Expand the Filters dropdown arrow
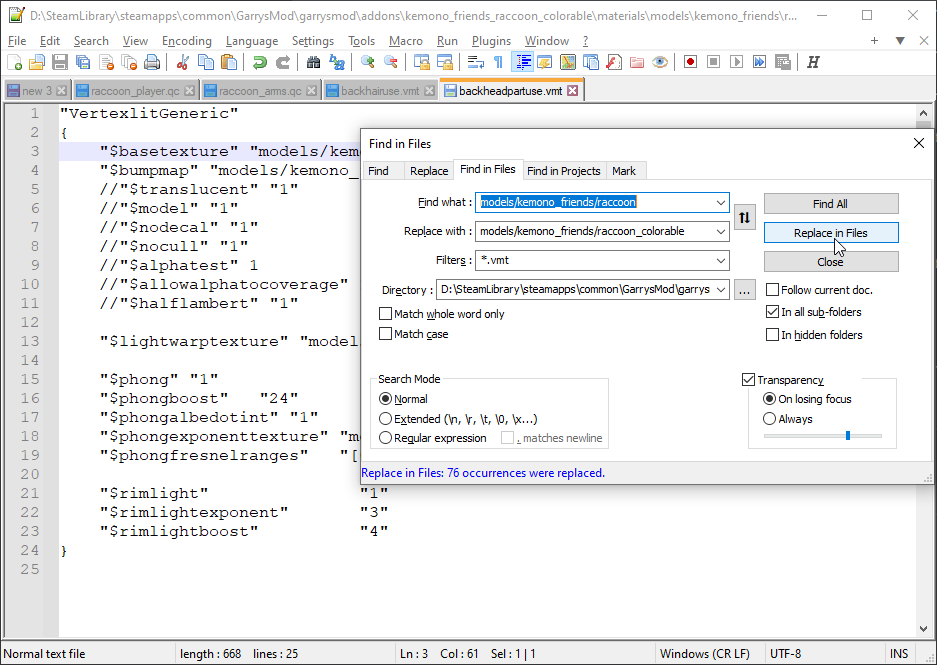Viewport: 937px width, 665px height. (x=721, y=261)
